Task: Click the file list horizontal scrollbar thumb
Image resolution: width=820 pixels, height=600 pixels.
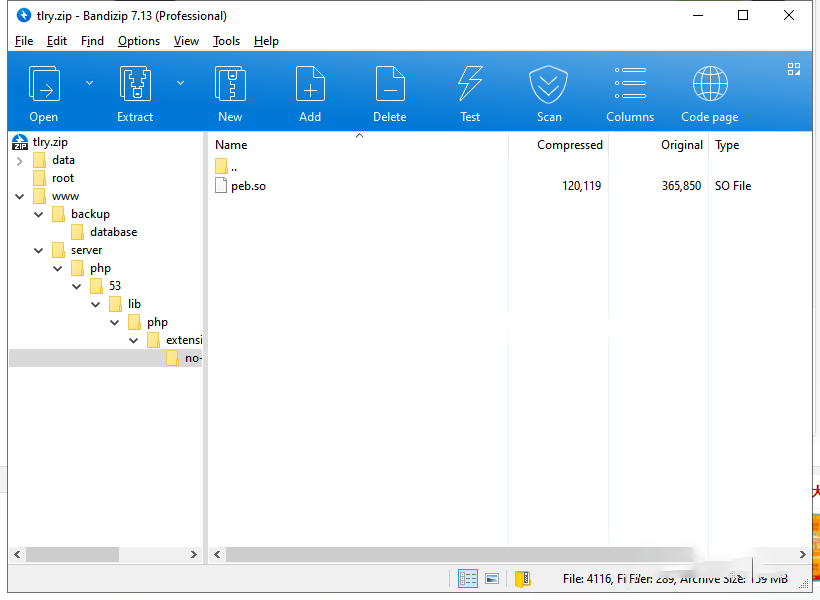Action: pos(460,554)
